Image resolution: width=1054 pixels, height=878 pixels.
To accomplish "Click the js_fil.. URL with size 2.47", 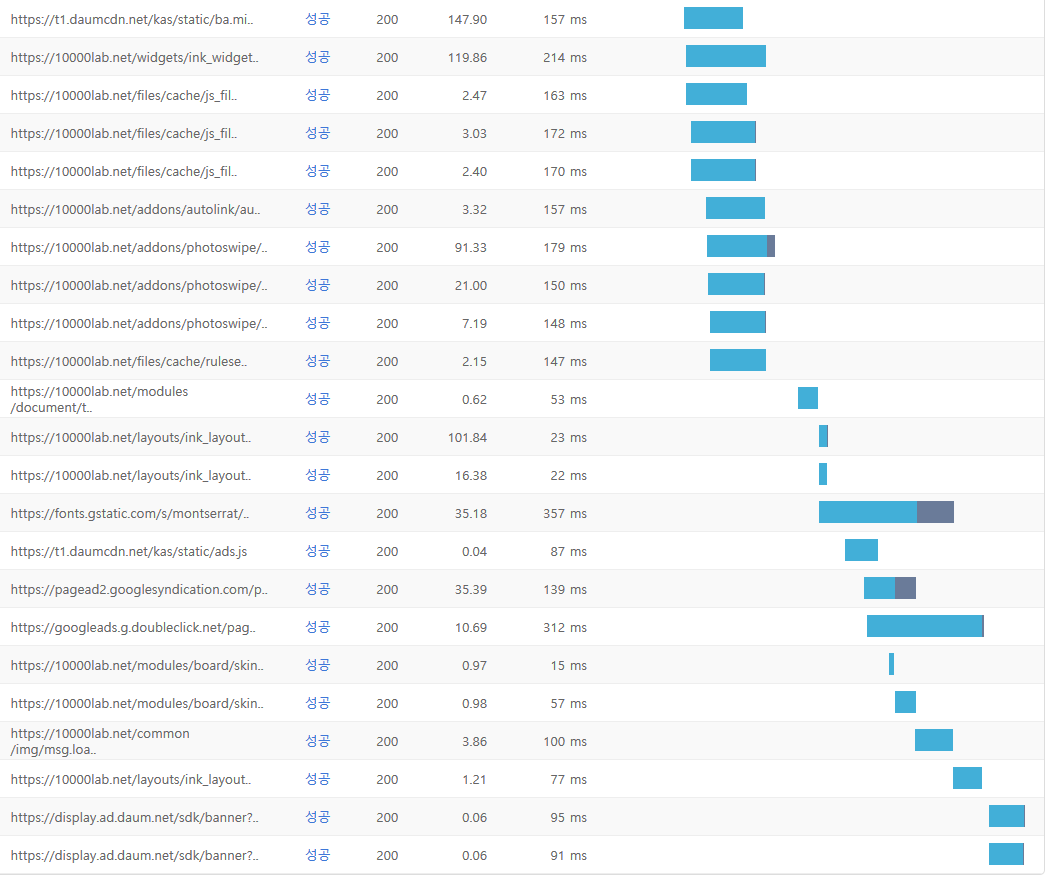I will coord(124,95).
